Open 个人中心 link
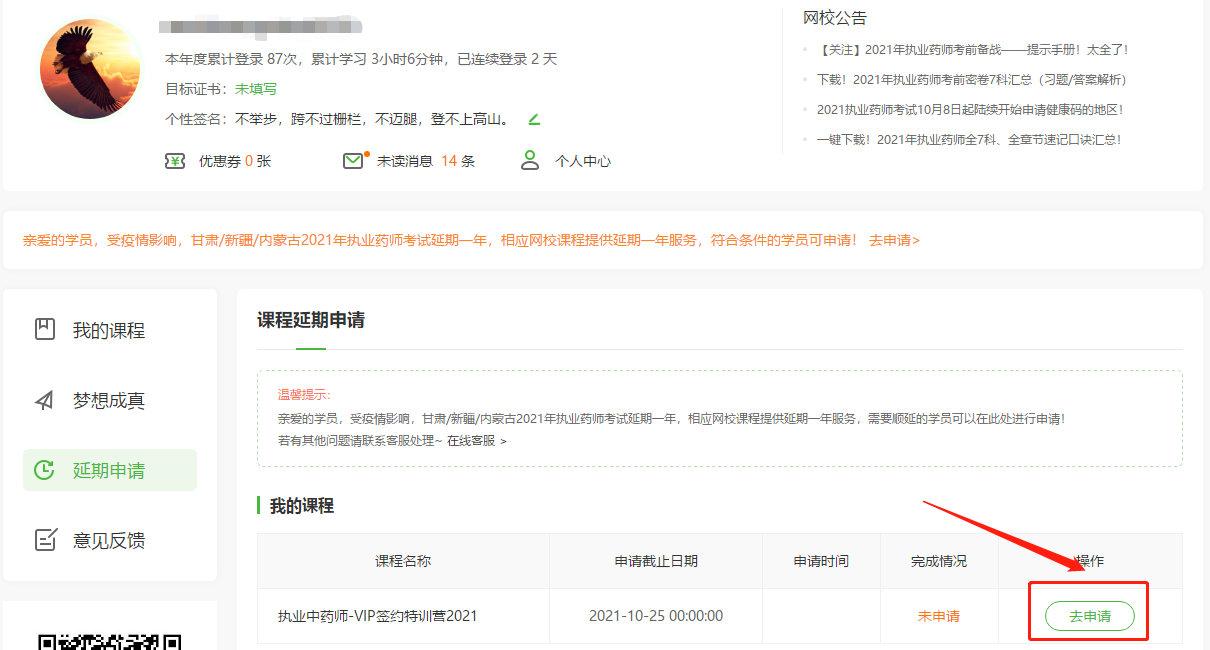 (x=583, y=161)
